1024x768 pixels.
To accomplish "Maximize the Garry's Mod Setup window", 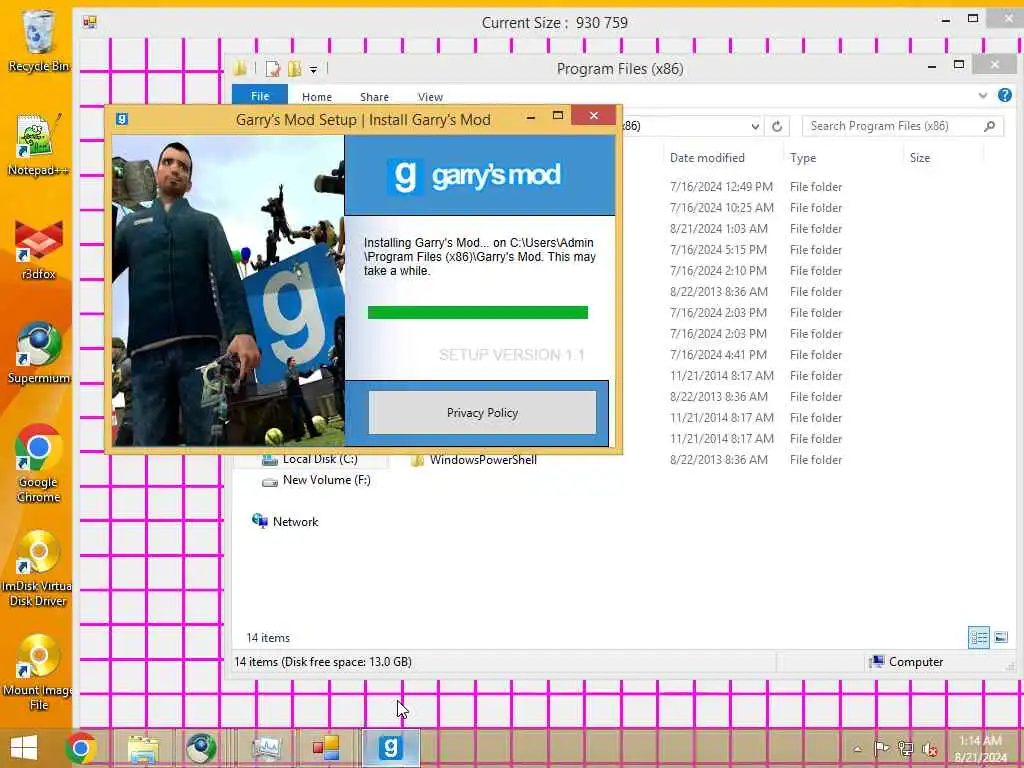I will pos(558,116).
